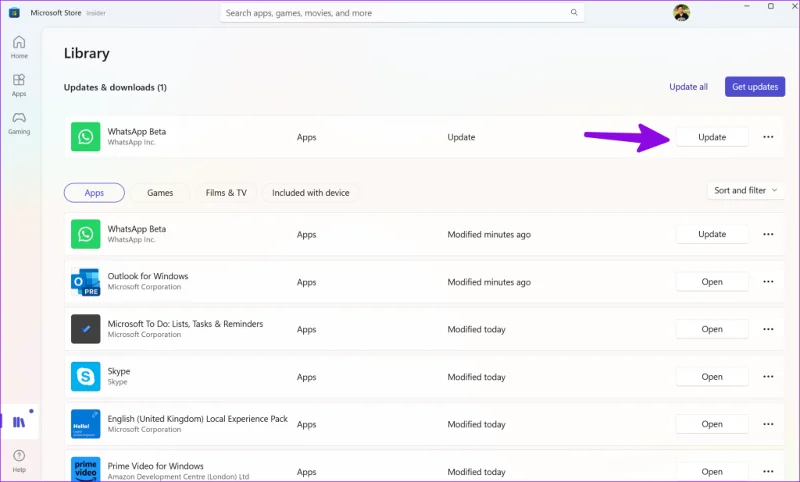Viewport: 800px width, 482px height.
Task: Open Microsoft To Do app
Action: 712,329
